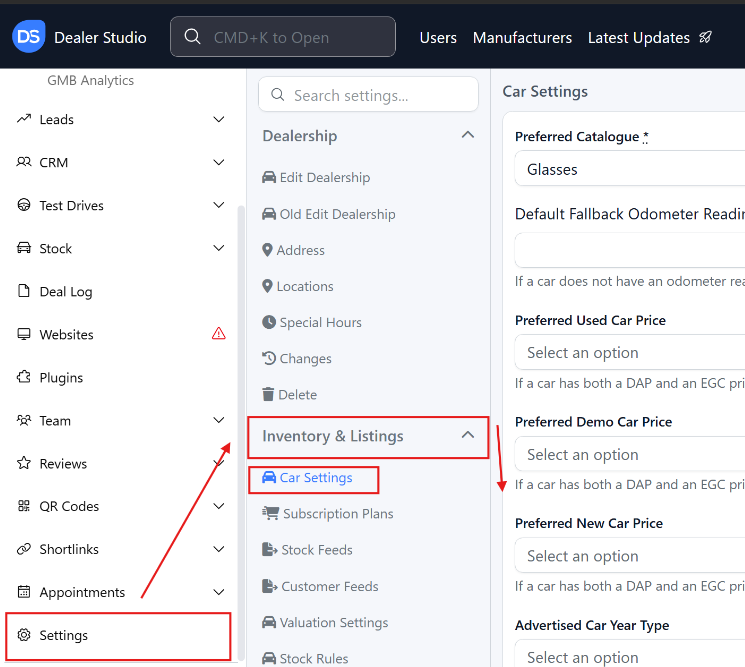The width and height of the screenshot is (745, 667).
Task: Click the Special Hours clock icon
Action: coord(269,322)
